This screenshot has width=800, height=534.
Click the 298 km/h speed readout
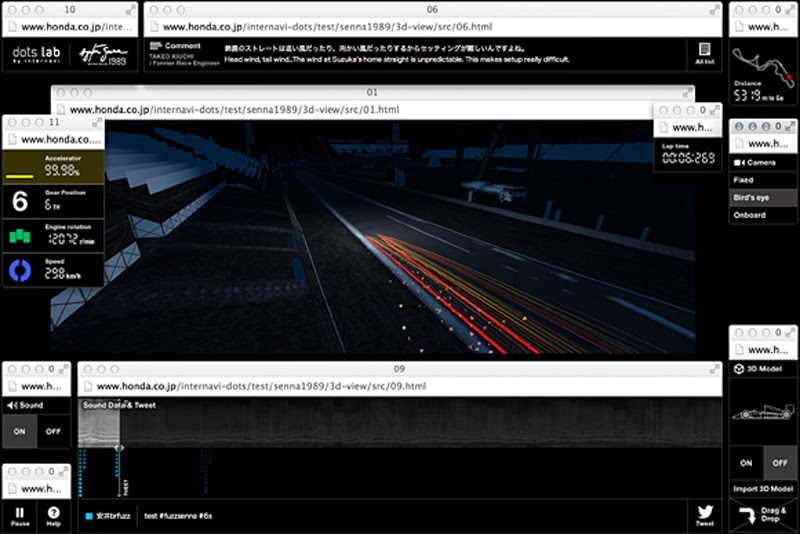[x=63, y=274]
